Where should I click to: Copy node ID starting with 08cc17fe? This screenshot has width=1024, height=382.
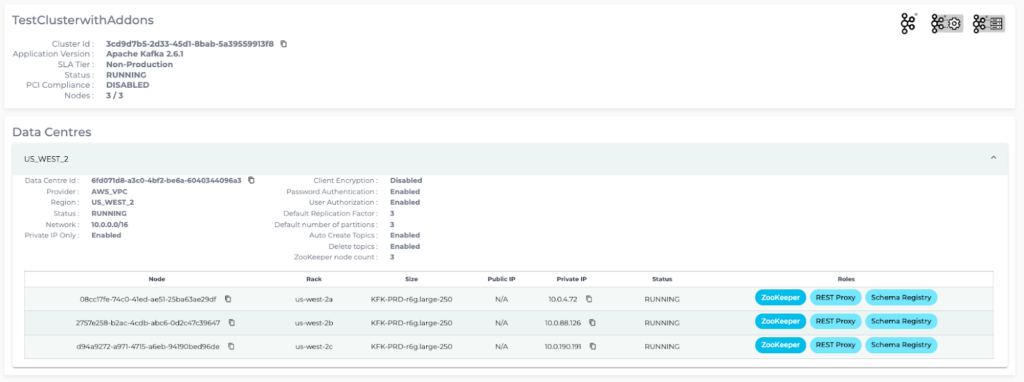228,299
